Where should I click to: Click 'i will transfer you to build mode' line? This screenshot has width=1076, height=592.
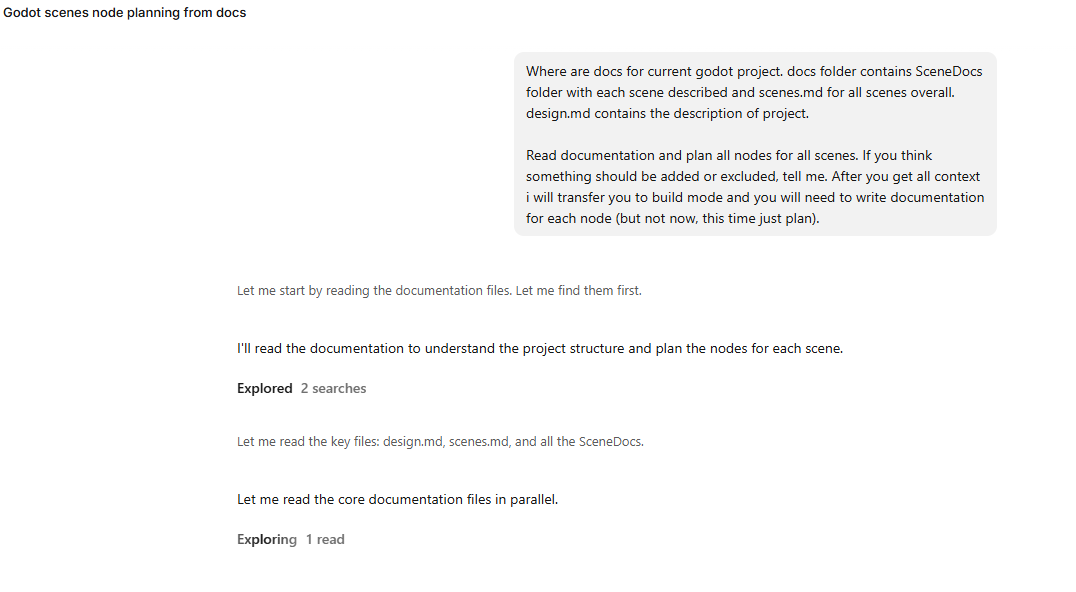(755, 197)
